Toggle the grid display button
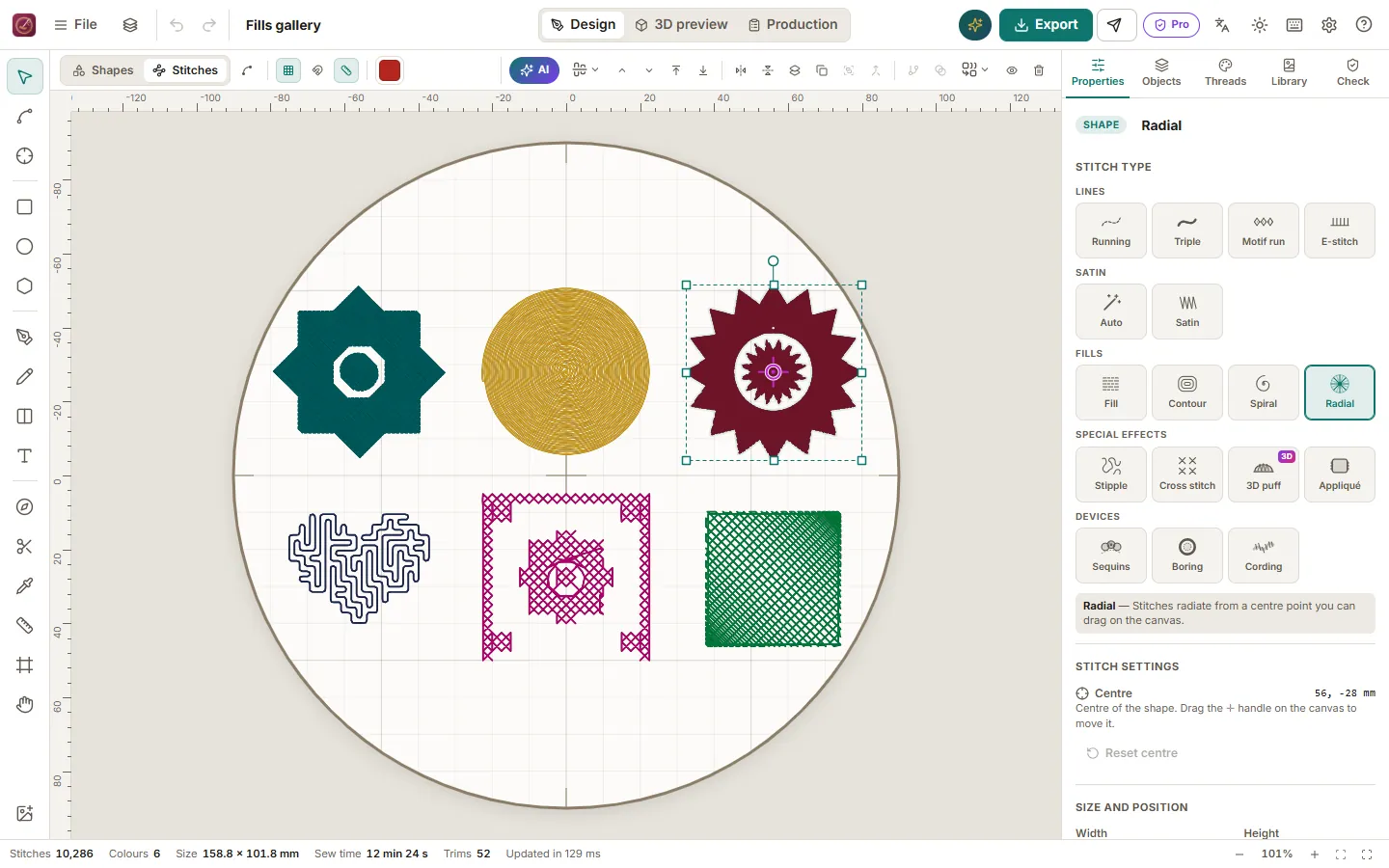The width and height of the screenshot is (1389, 868). point(288,70)
